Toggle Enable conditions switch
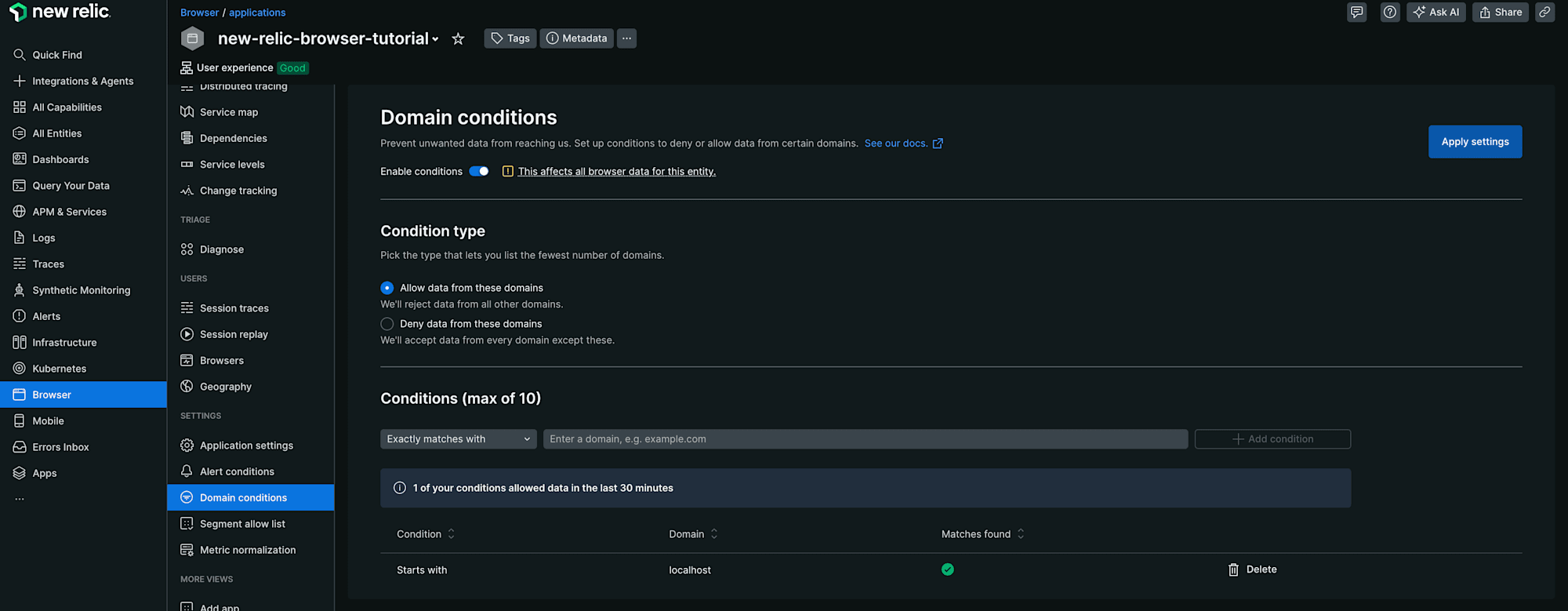 [479, 172]
